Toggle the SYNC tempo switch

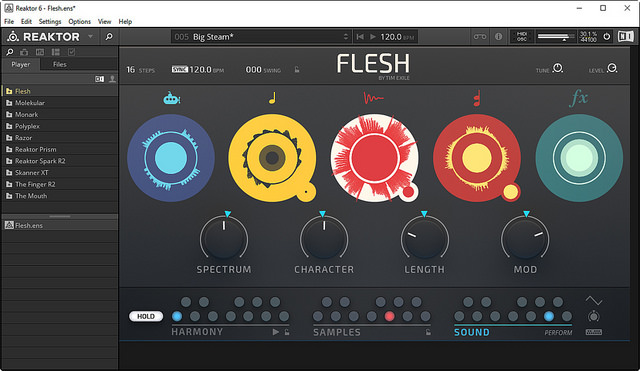(180, 69)
